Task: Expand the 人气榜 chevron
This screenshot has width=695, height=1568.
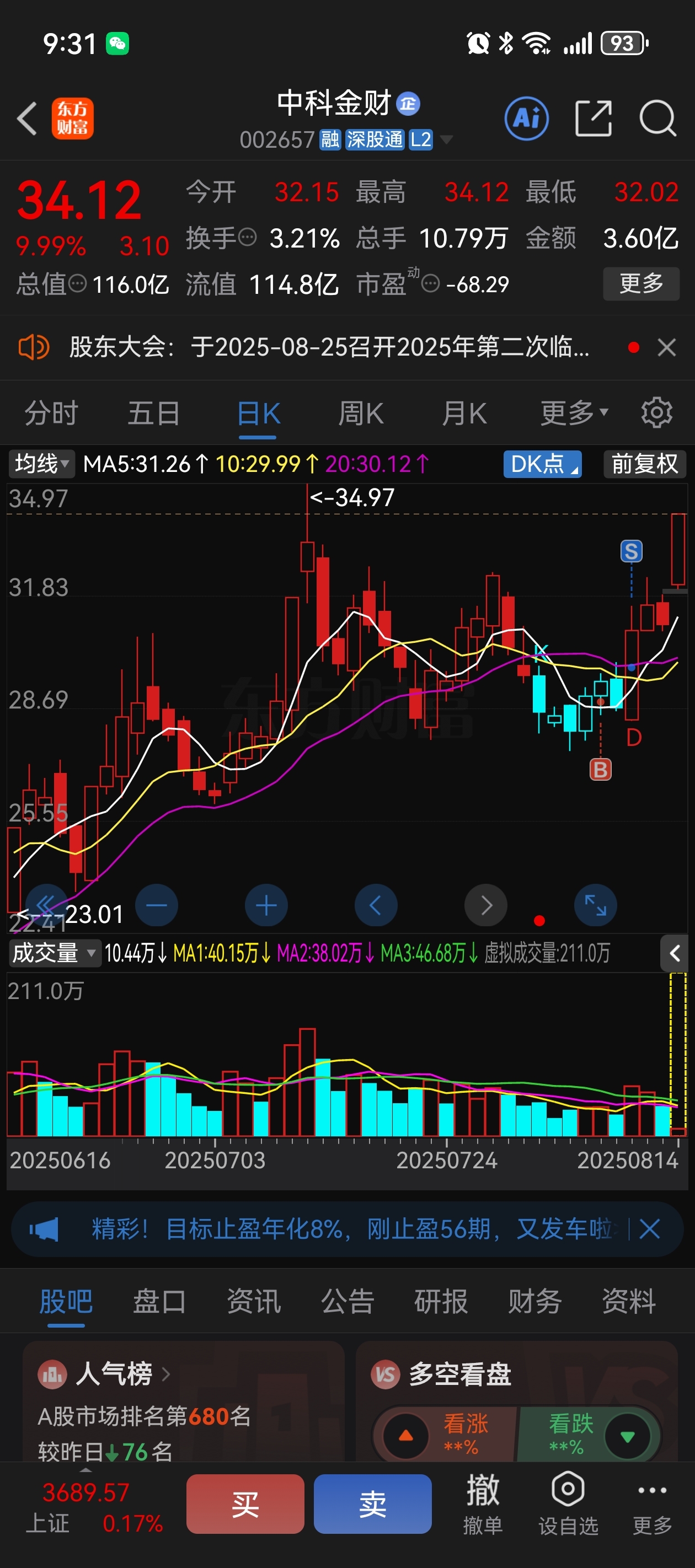Action: point(166,1374)
